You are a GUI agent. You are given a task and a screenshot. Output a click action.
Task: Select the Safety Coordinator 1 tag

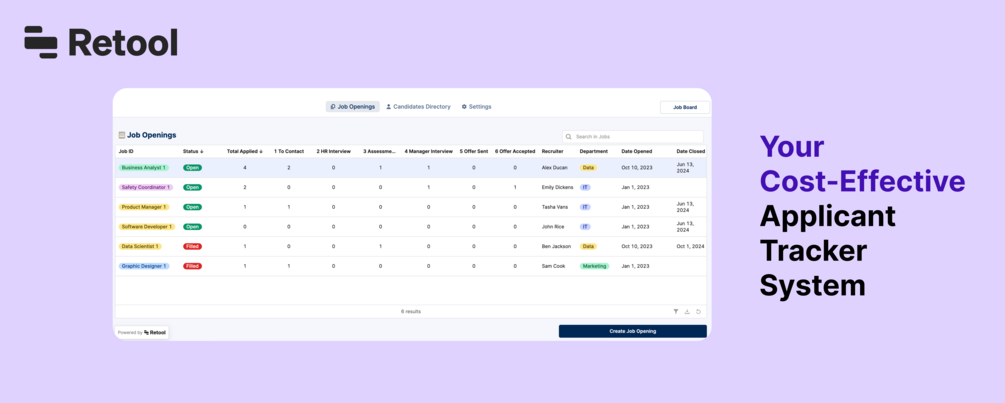(145, 187)
